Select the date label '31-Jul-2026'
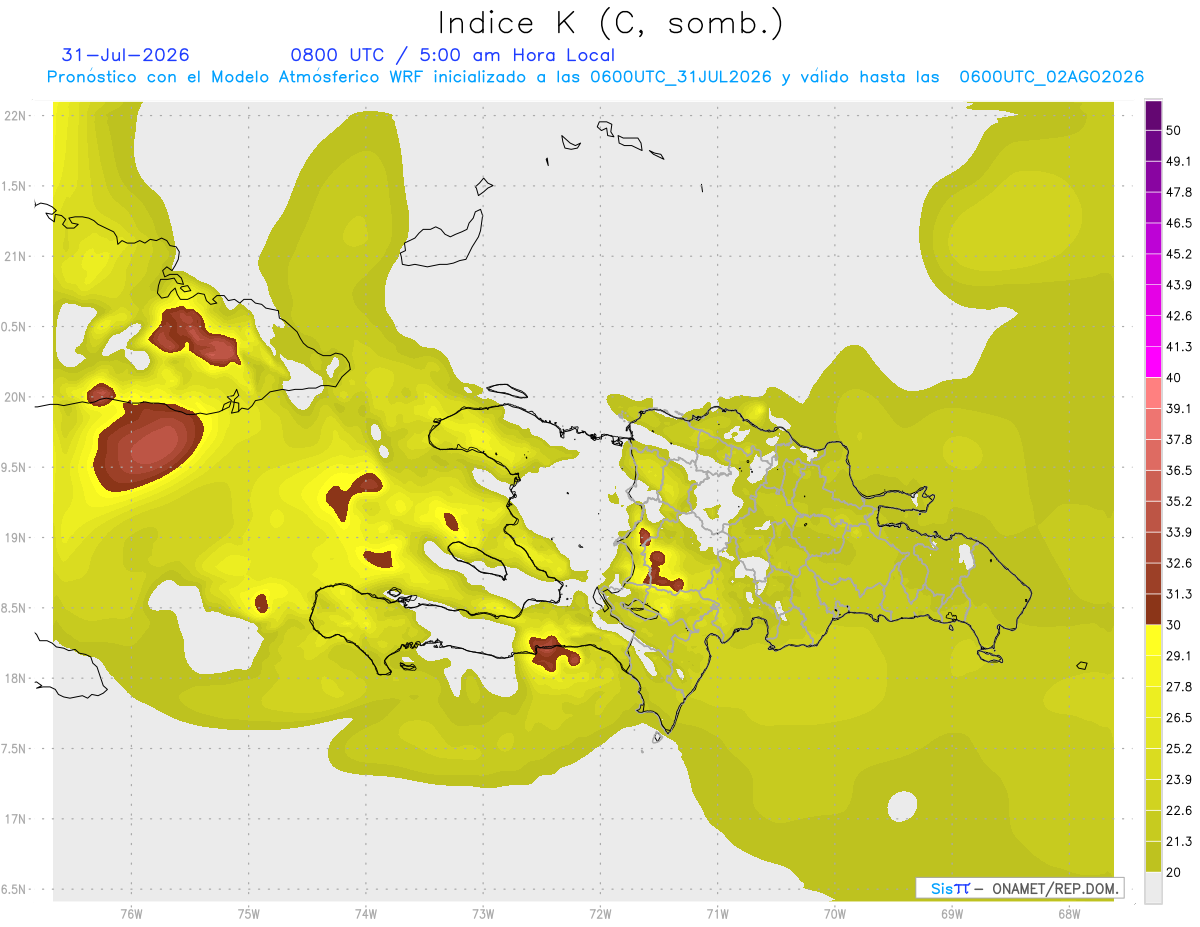Screen dimensions: 1200x927 125,55
